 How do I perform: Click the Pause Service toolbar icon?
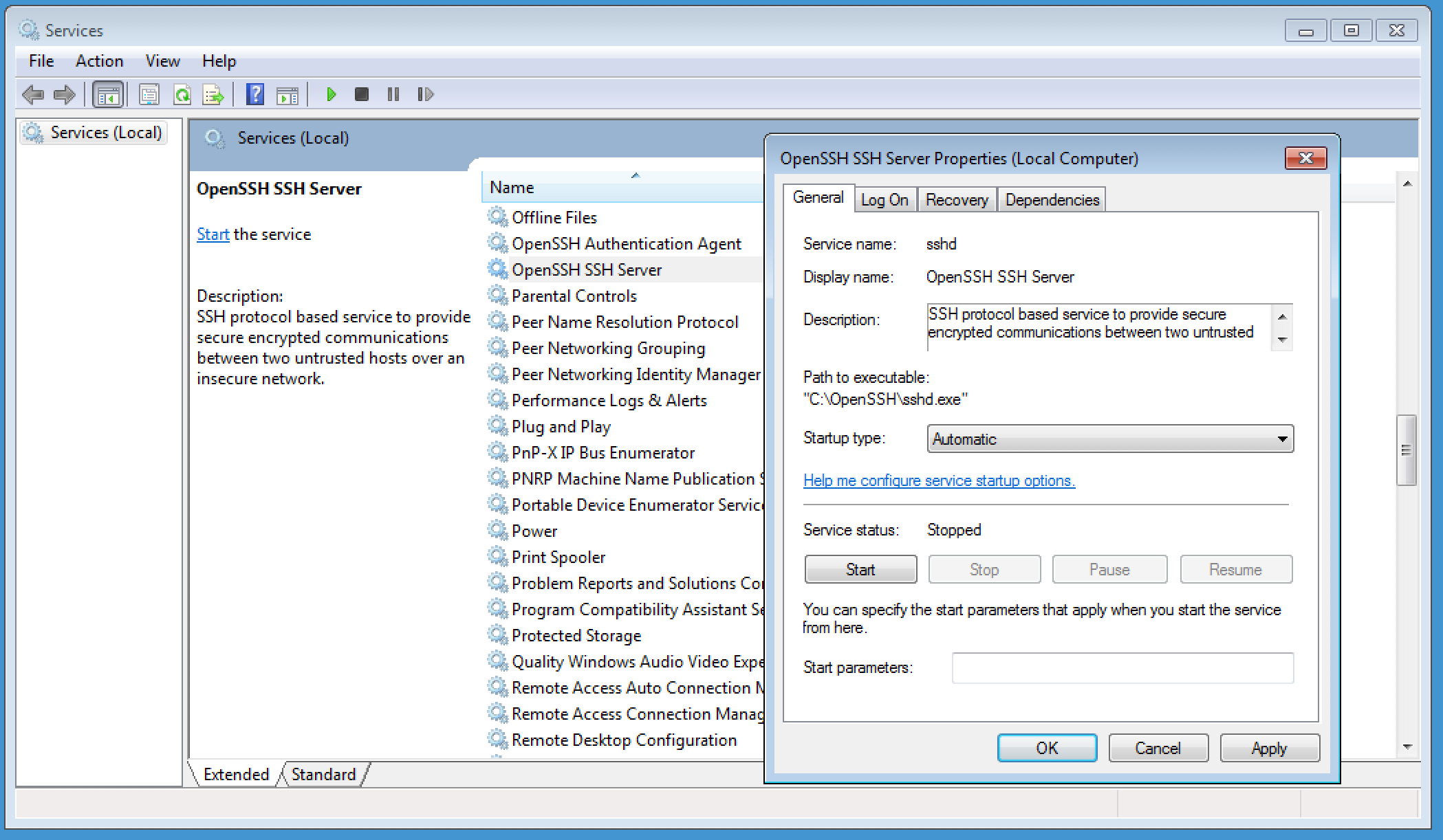[x=393, y=94]
